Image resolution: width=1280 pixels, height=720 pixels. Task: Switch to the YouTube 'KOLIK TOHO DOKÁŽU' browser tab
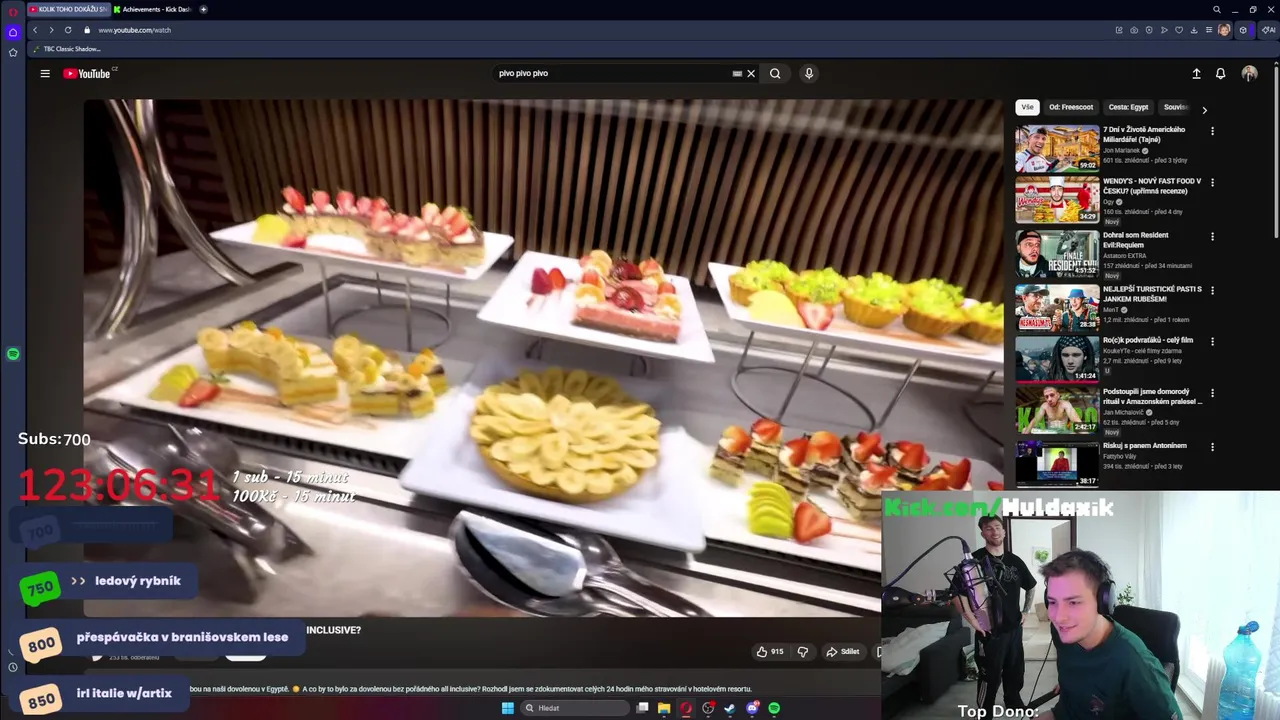coord(68,9)
